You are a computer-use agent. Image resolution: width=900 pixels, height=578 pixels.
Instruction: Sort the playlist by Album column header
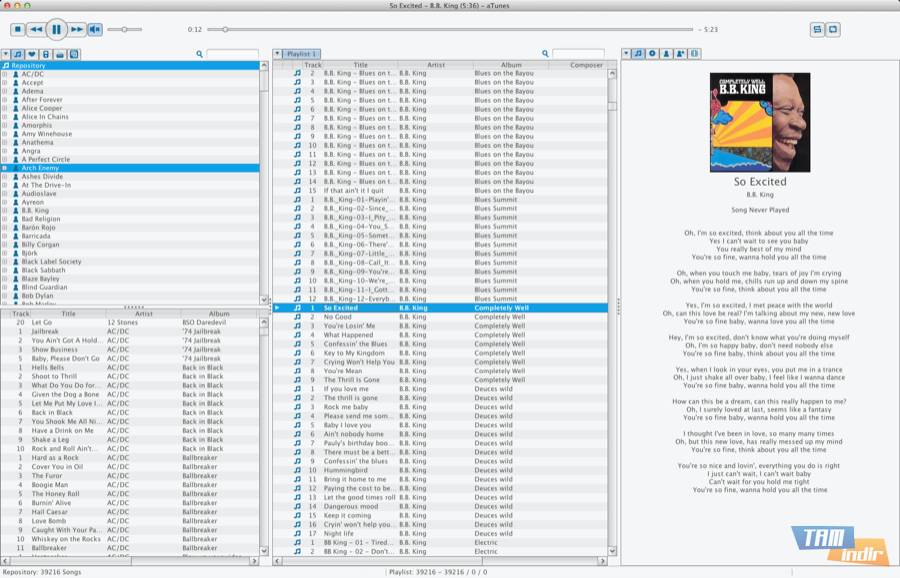511,65
